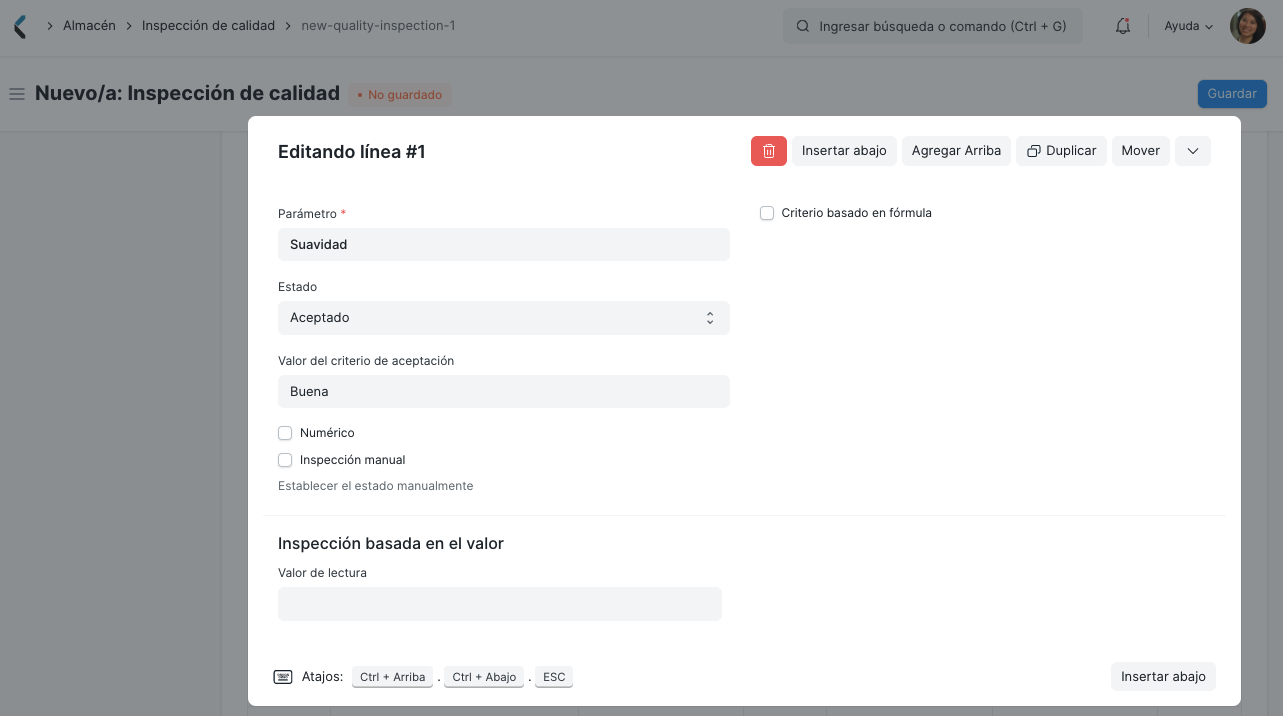Open the Estado dropdown showing Aceptado

pyautogui.click(x=504, y=318)
